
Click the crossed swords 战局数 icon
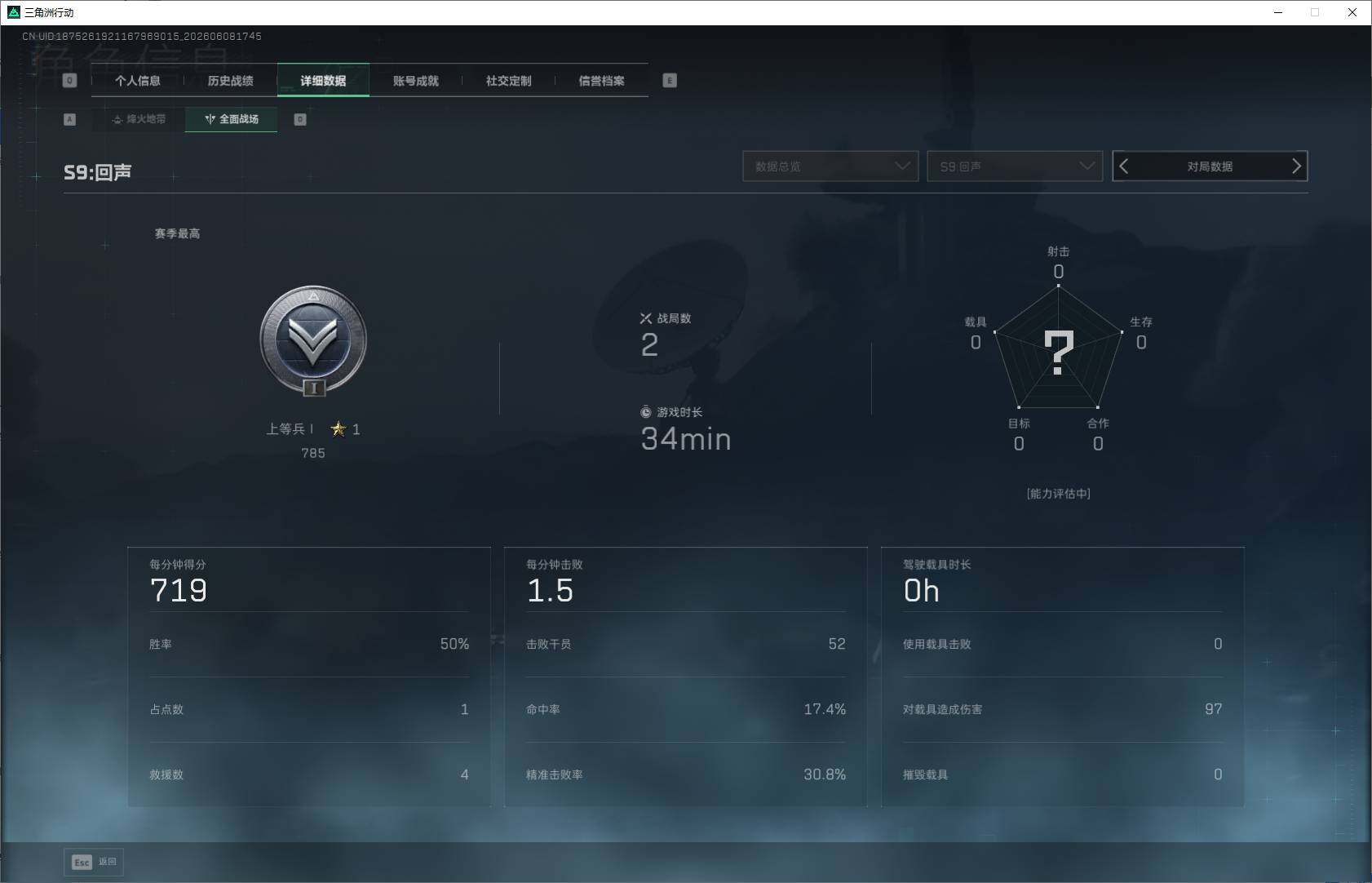tap(646, 318)
